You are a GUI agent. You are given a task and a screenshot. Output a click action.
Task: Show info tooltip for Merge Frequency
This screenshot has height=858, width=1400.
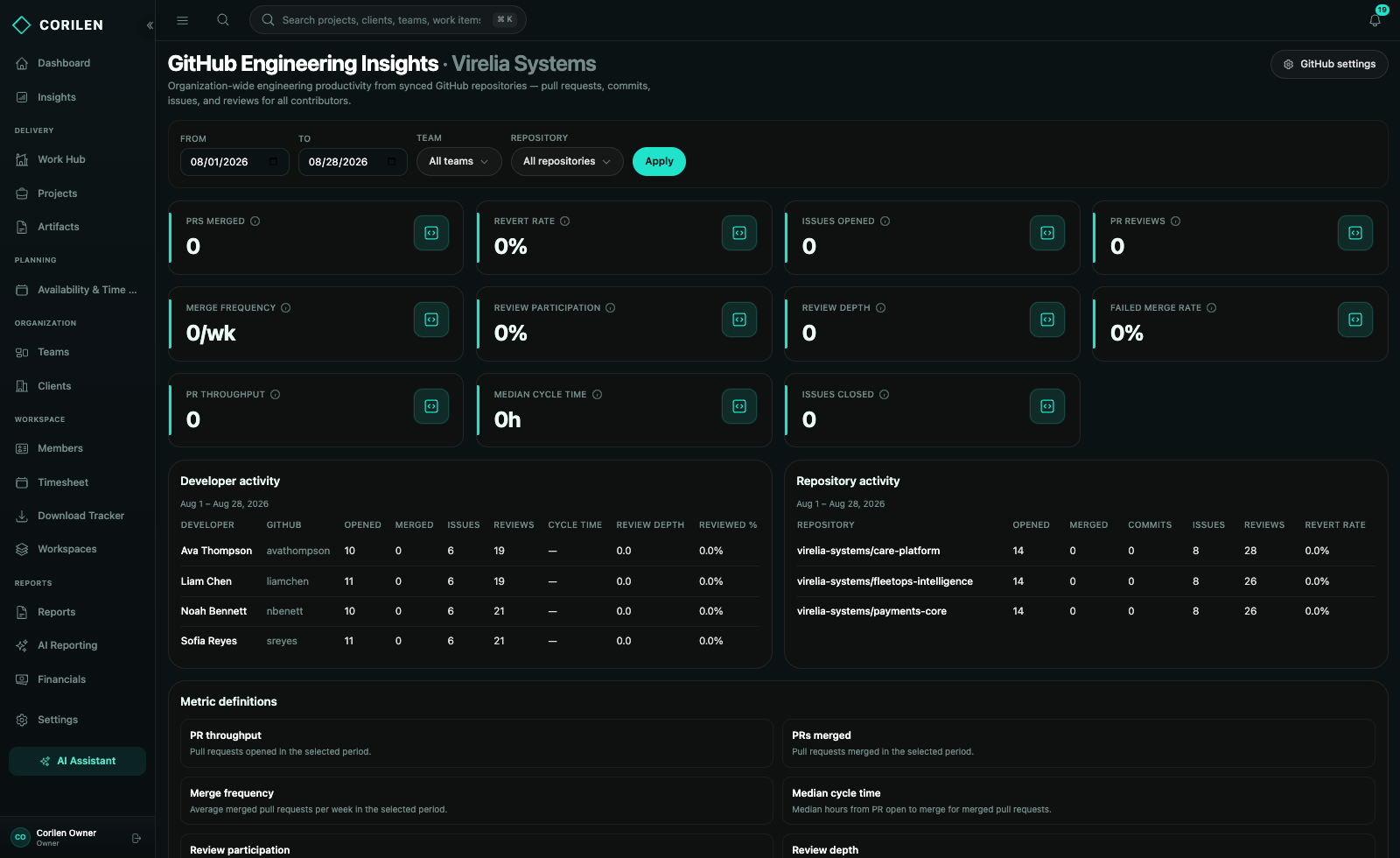pyautogui.click(x=286, y=308)
